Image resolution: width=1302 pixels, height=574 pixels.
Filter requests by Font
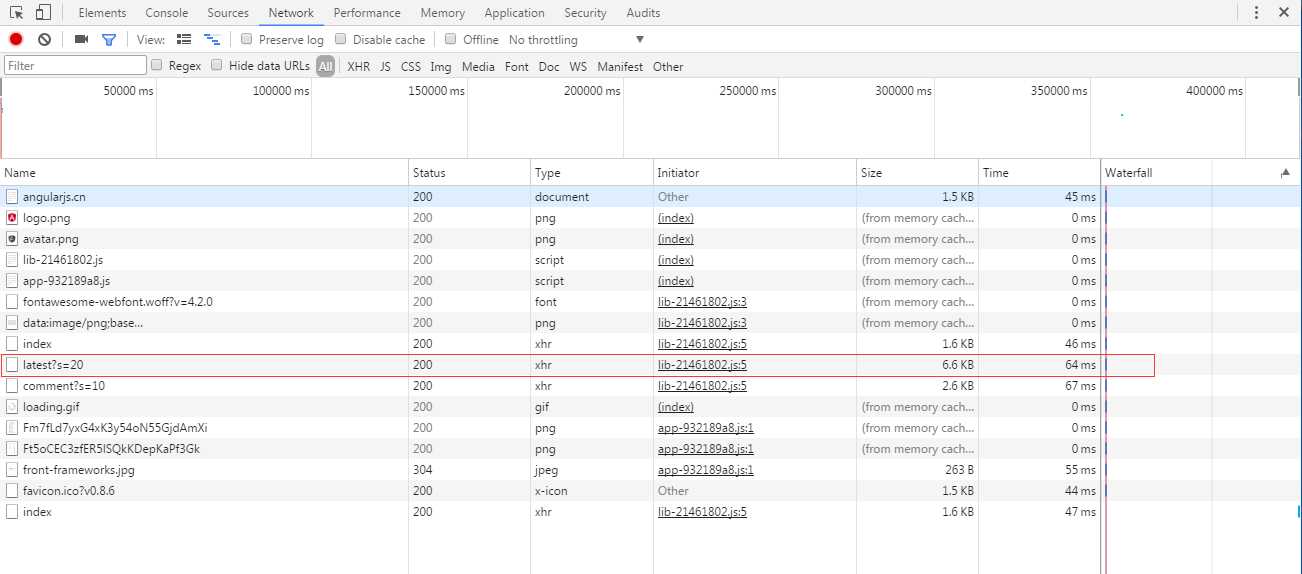(x=517, y=66)
